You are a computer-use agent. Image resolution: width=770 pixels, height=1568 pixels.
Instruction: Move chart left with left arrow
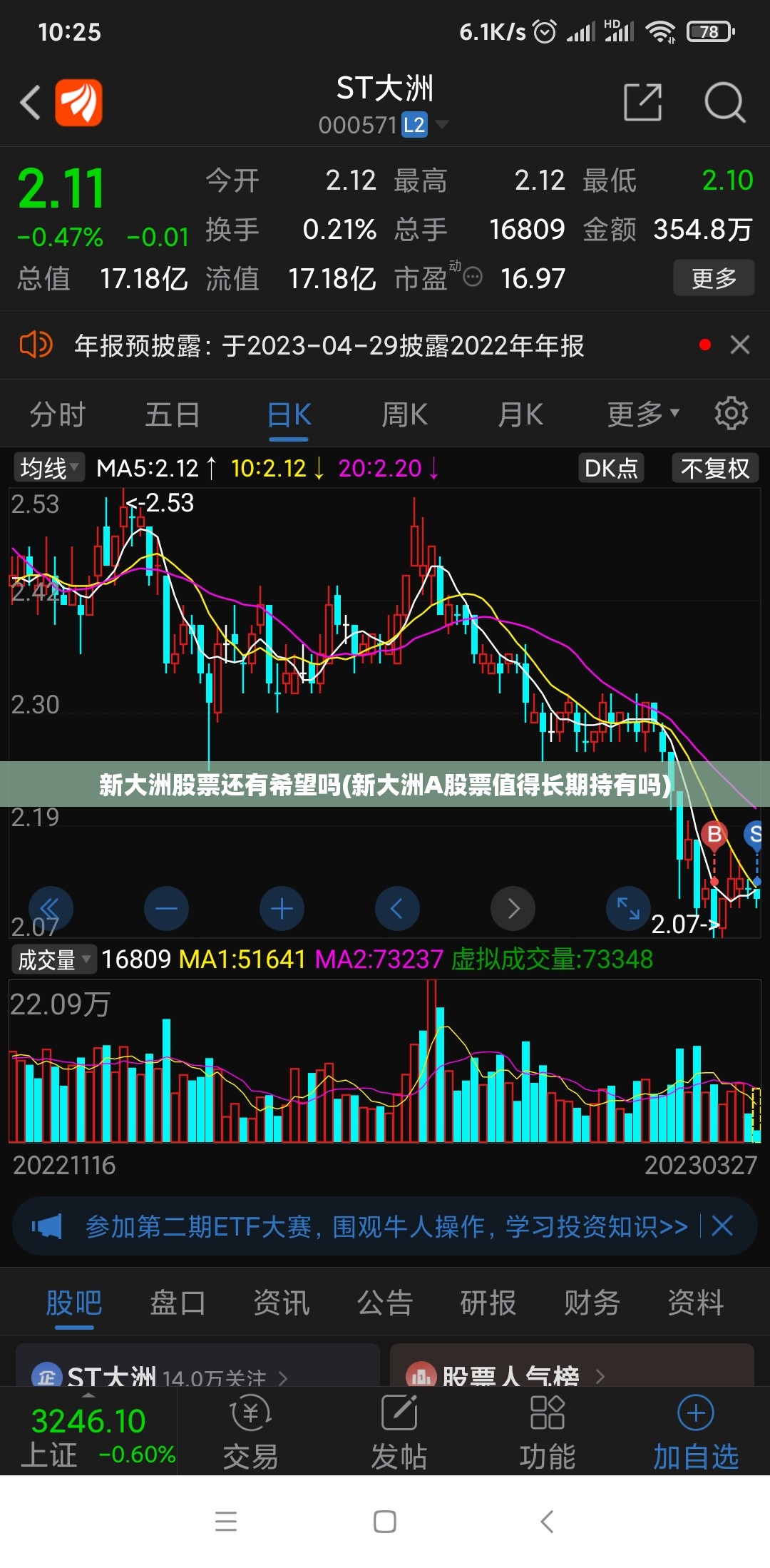point(397,908)
